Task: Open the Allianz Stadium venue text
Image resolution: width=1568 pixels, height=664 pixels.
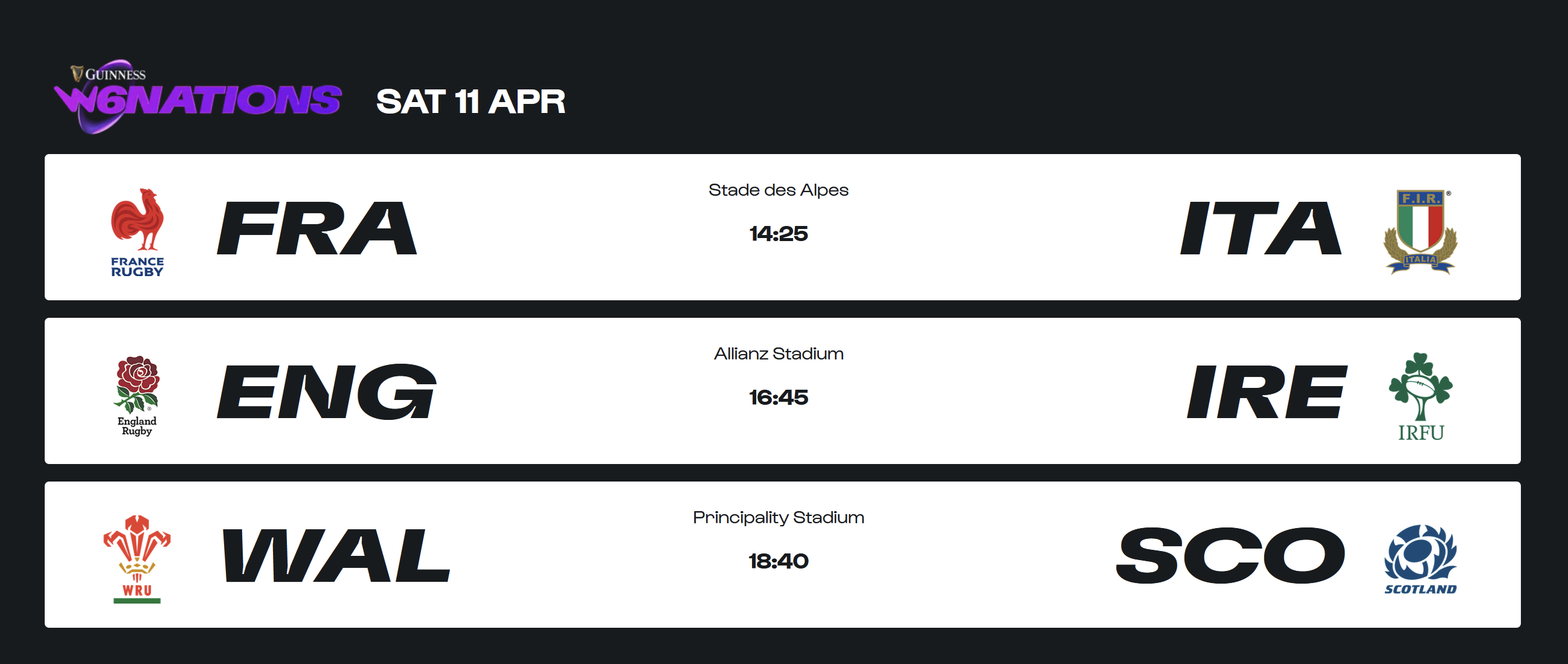Action: point(779,354)
